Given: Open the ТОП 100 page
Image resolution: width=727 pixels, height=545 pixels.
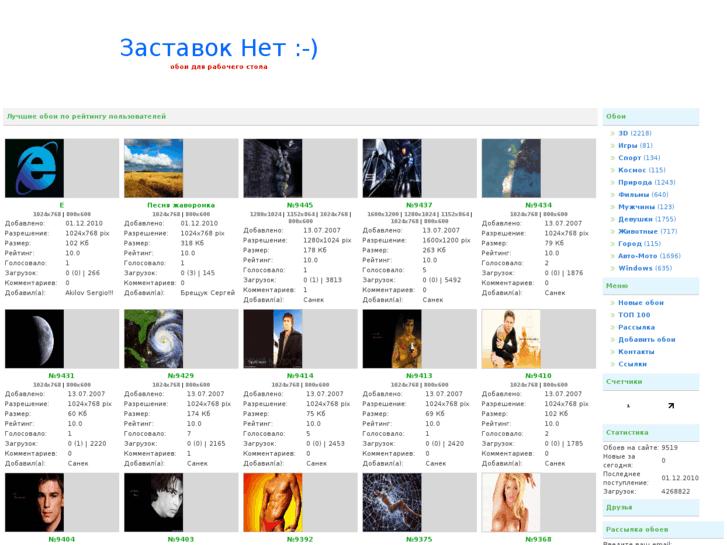Looking at the screenshot, I should click(634, 315).
